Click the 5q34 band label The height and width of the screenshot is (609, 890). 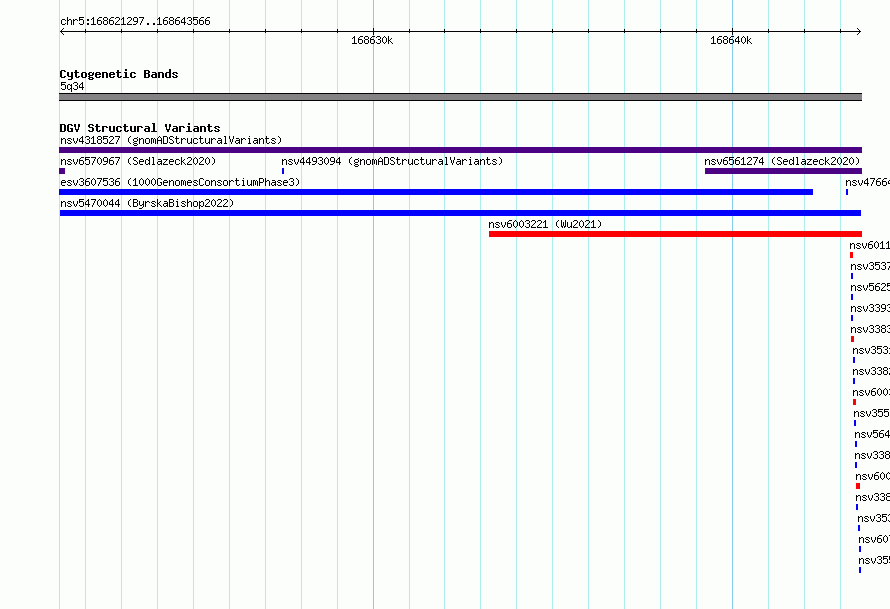tap(72, 86)
